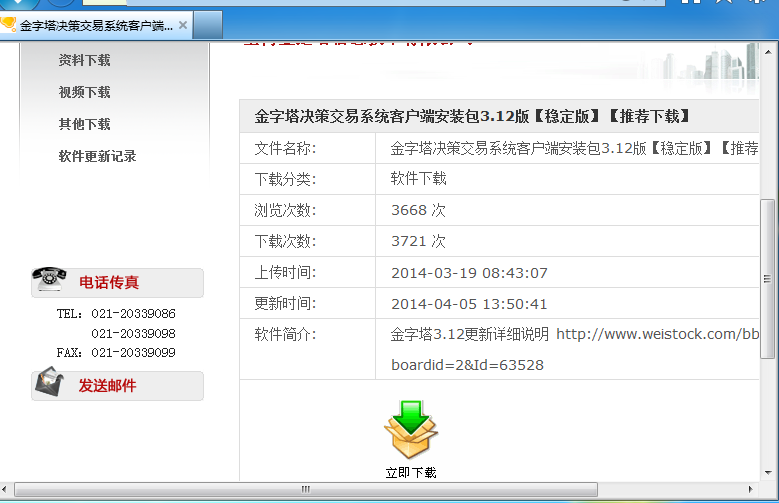The width and height of the screenshot is (779, 503).
Task: Click the 3668 次 view count
Action: pyautogui.click(x=418, y=210)
